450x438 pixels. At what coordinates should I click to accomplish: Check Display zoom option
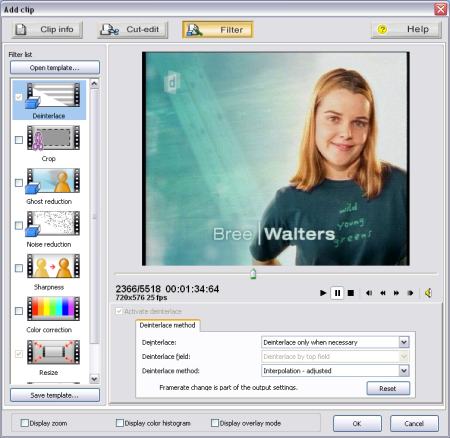[25, 423]
